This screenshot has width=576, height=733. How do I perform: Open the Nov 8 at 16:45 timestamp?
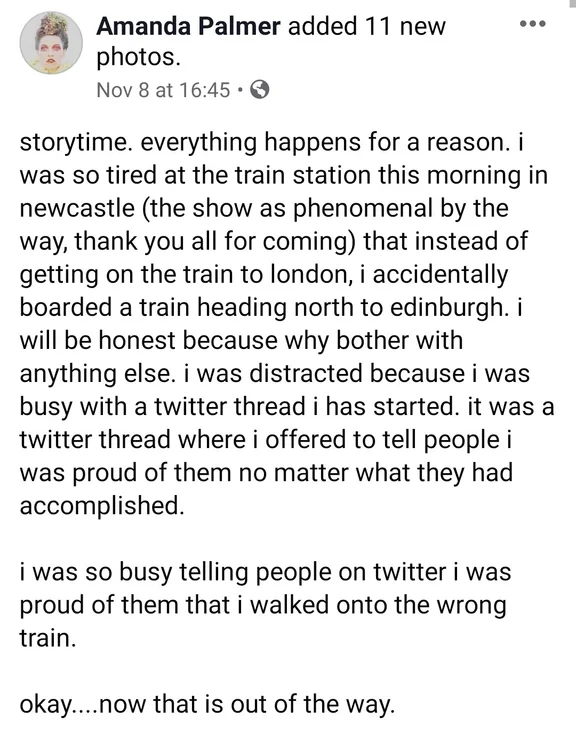[163, 90]
